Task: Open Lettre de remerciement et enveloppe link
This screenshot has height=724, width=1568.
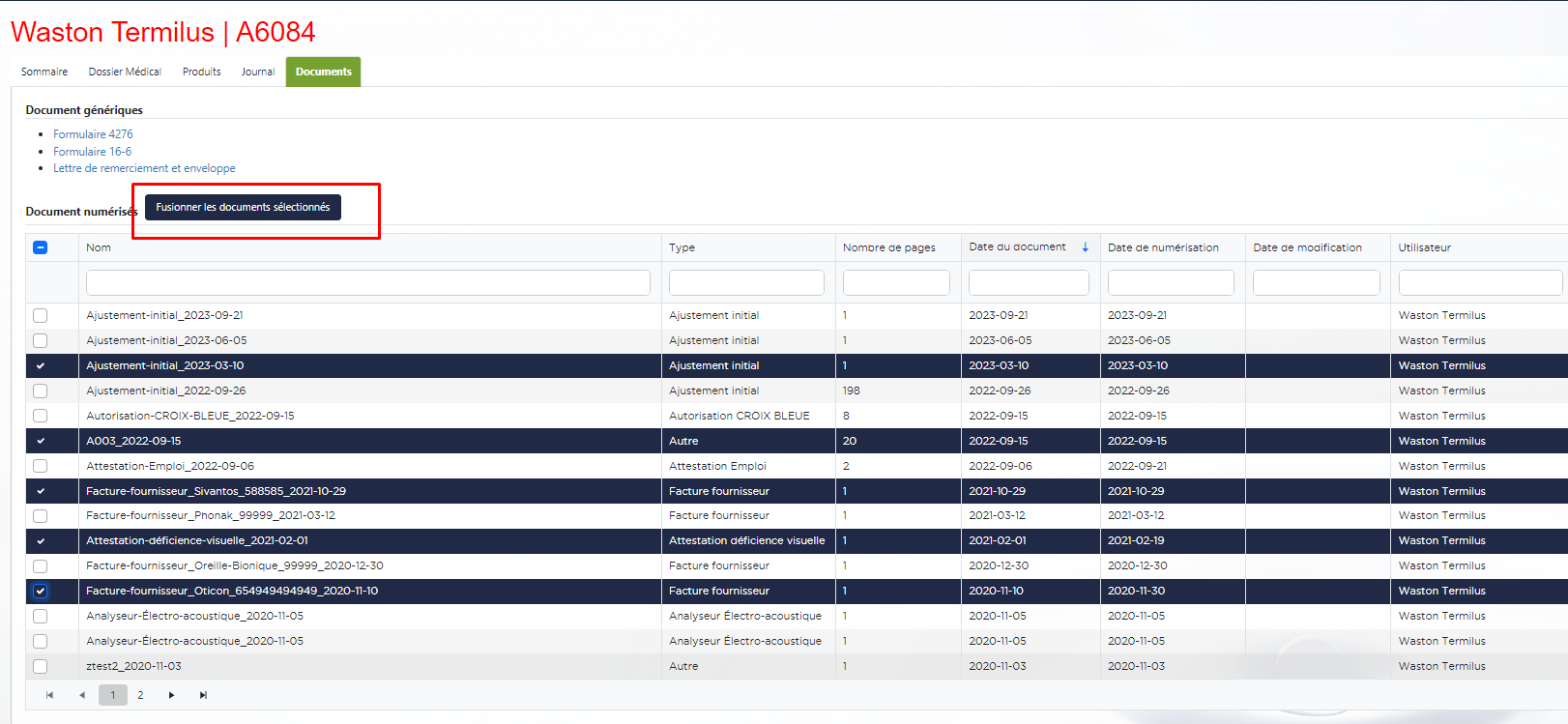Action: [144, 168]
